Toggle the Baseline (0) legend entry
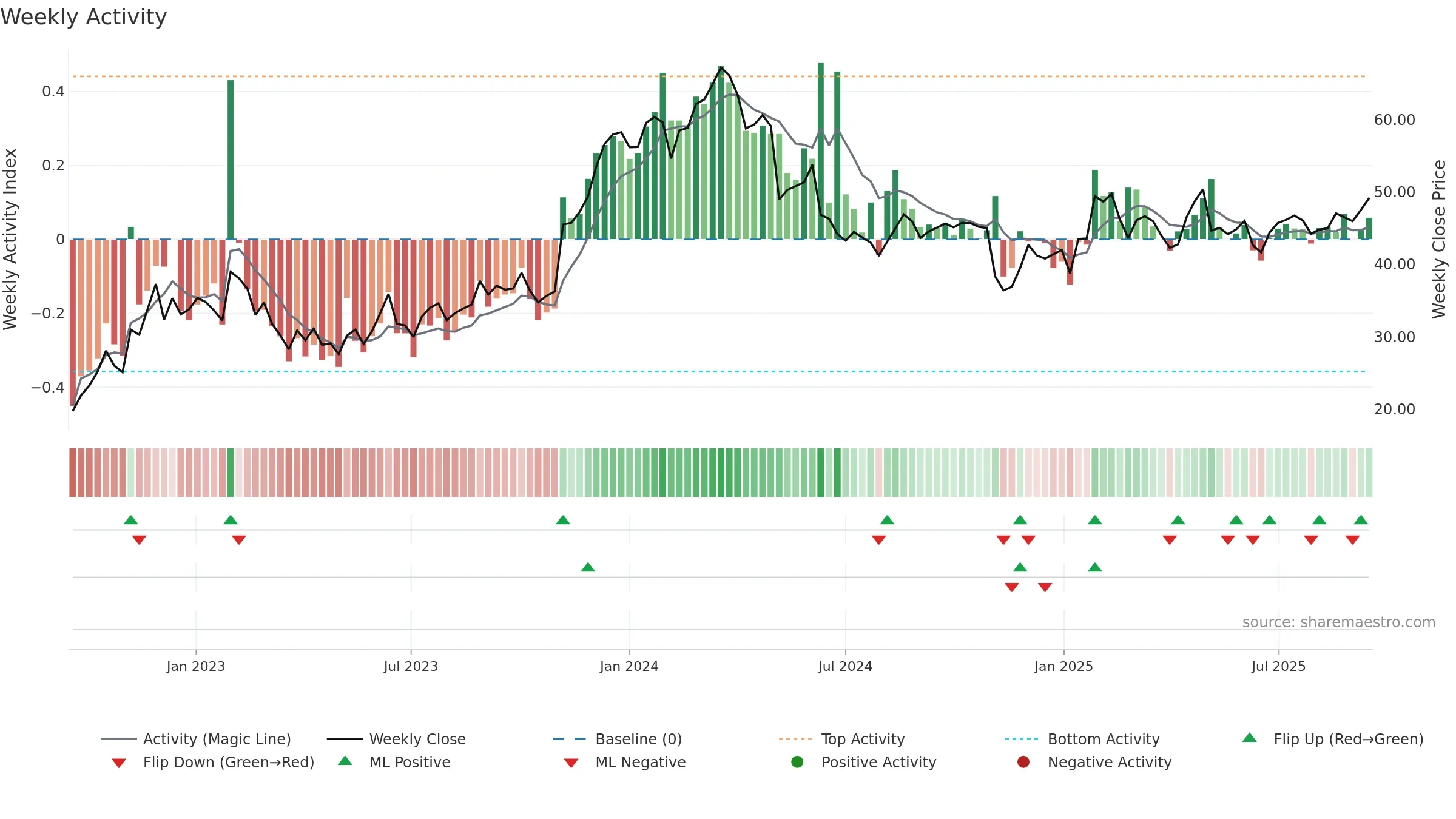1456x819 pixels. coord(618,739)
